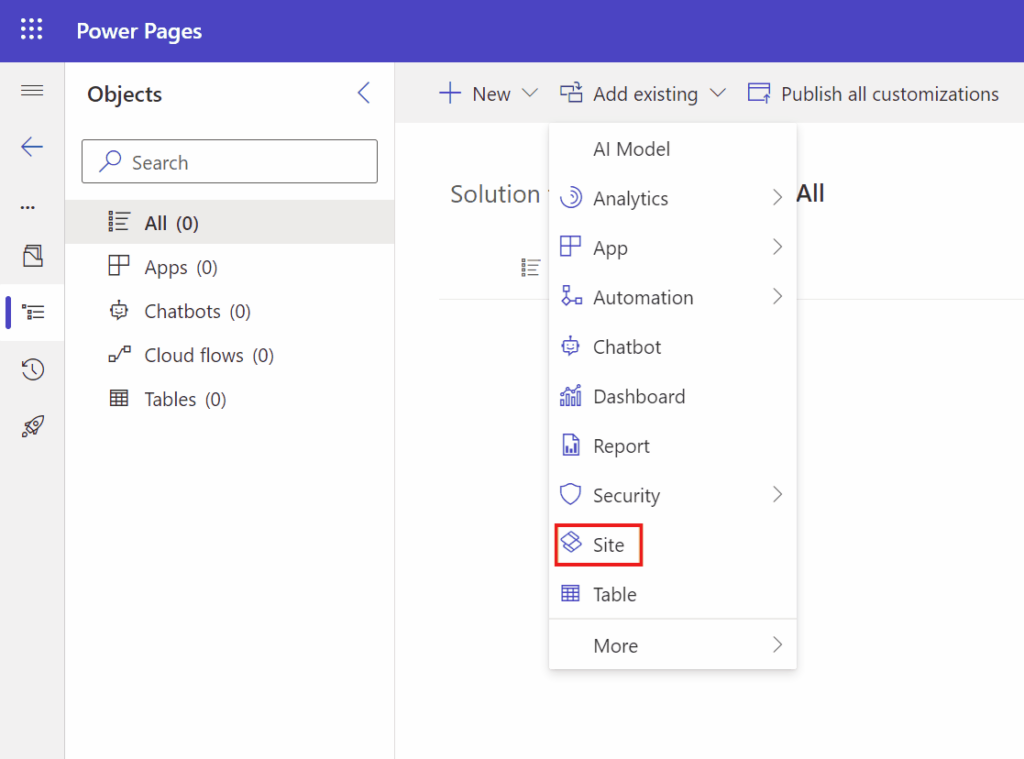Click the hamburger menu icon in left rail
The width and height of the screenshot is (1024, 759).
pos(32,91)
